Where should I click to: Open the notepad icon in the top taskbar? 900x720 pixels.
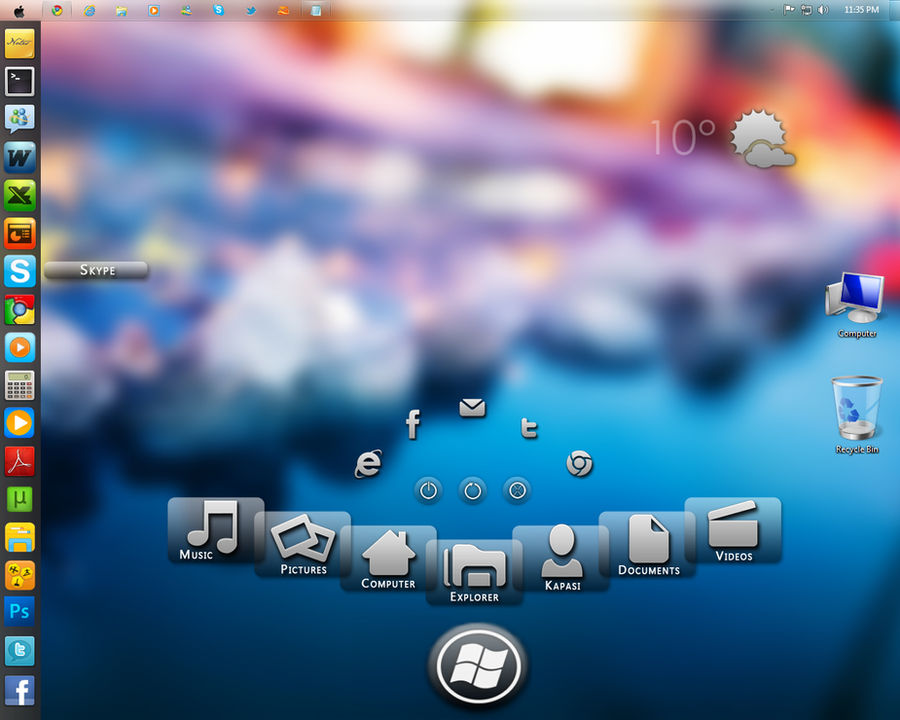[x=316, y=10]
